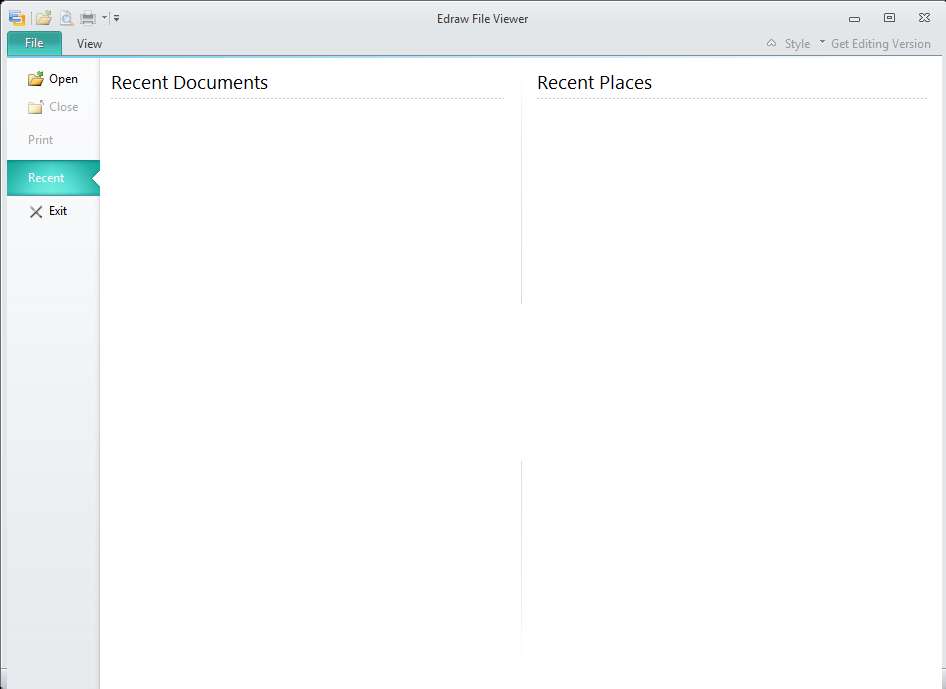The image size is (946, 689).
Task: Choose Open in the File menu
Action: [x=53, y=79]
